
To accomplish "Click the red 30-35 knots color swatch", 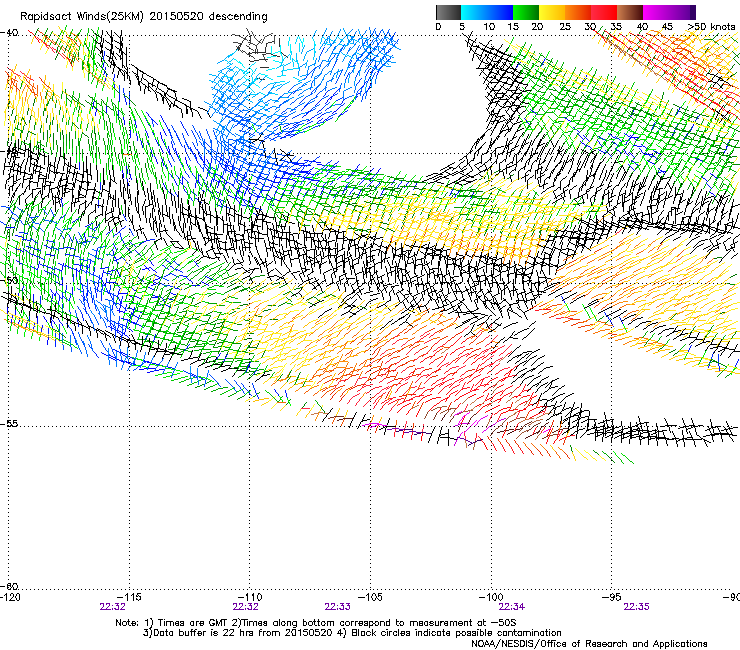I will click(x=604, y=12).
